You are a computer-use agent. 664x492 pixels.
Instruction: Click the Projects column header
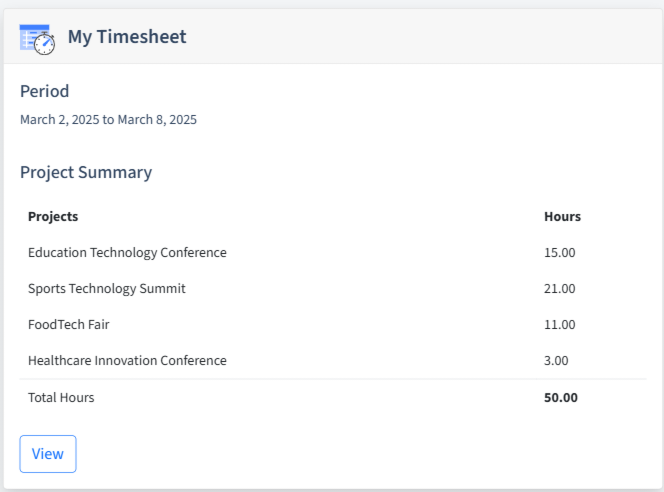click(x=53, y=217)
